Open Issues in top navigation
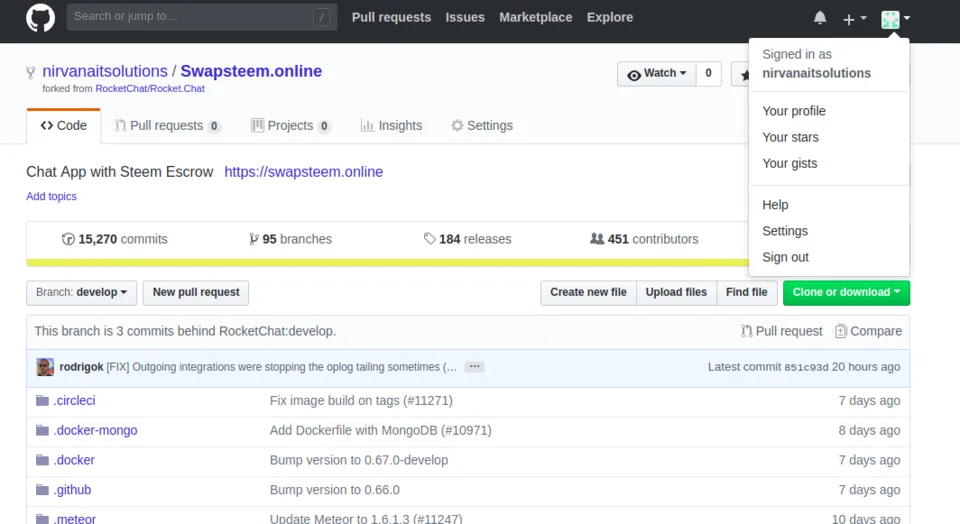Viewport: 960px width, 524px height. tap(465, 17)
